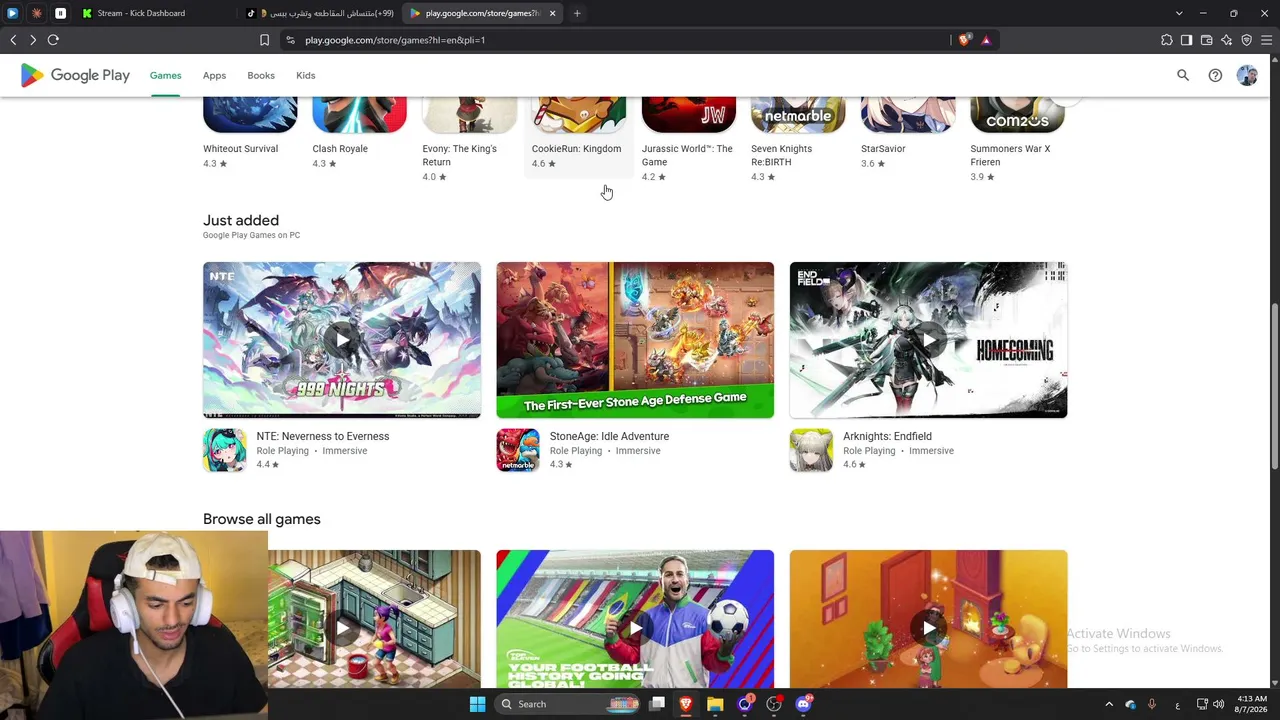Open the Leo AI sparkle icon
Viewport: 1280px width, 720px height.
click(x=1227, y=40)
